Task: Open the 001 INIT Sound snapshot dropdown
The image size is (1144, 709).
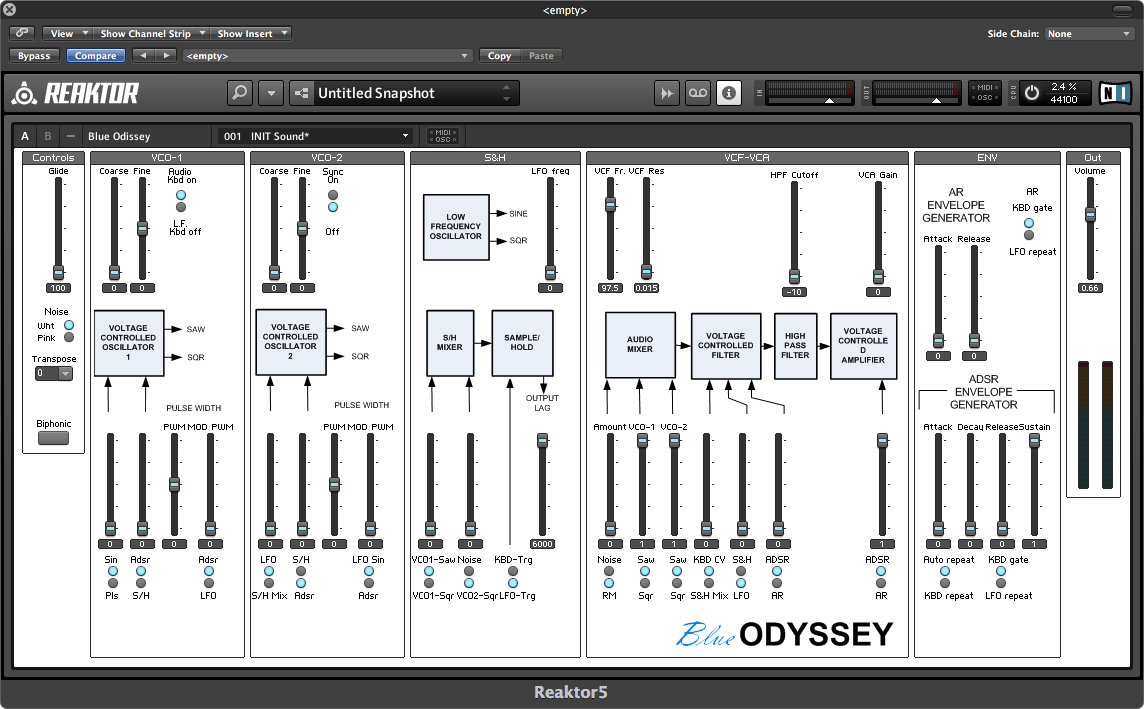Action: (x=316, y=136)
